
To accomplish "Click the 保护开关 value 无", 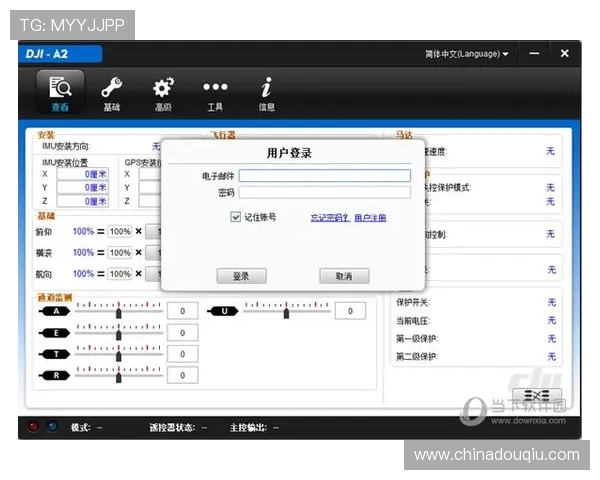I will [x=551, y=302].
